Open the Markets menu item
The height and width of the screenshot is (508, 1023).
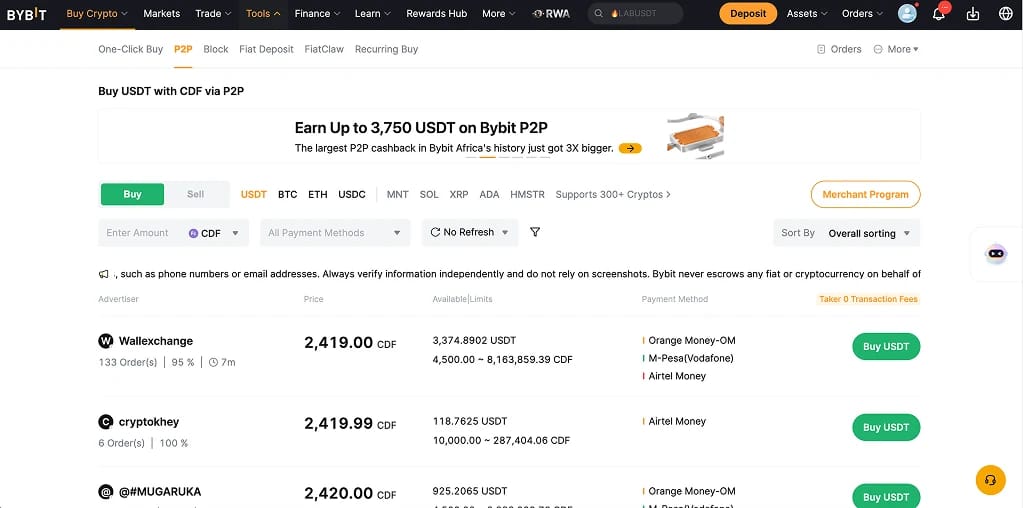(x=162, y=14)
